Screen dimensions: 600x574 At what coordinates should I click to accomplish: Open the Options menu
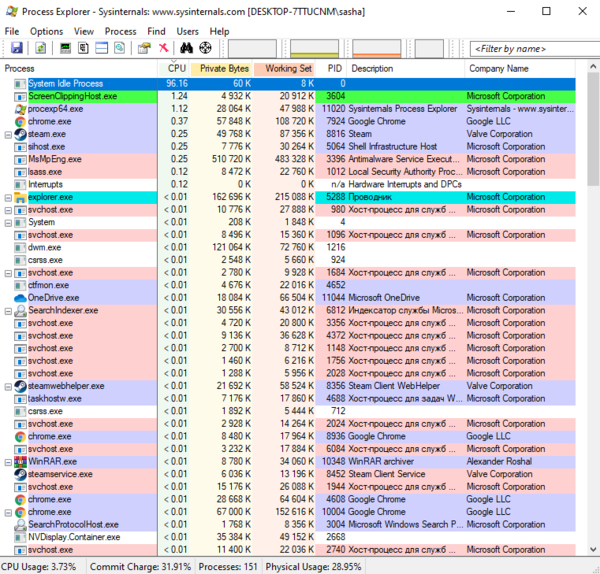click(x=46, y=31)
